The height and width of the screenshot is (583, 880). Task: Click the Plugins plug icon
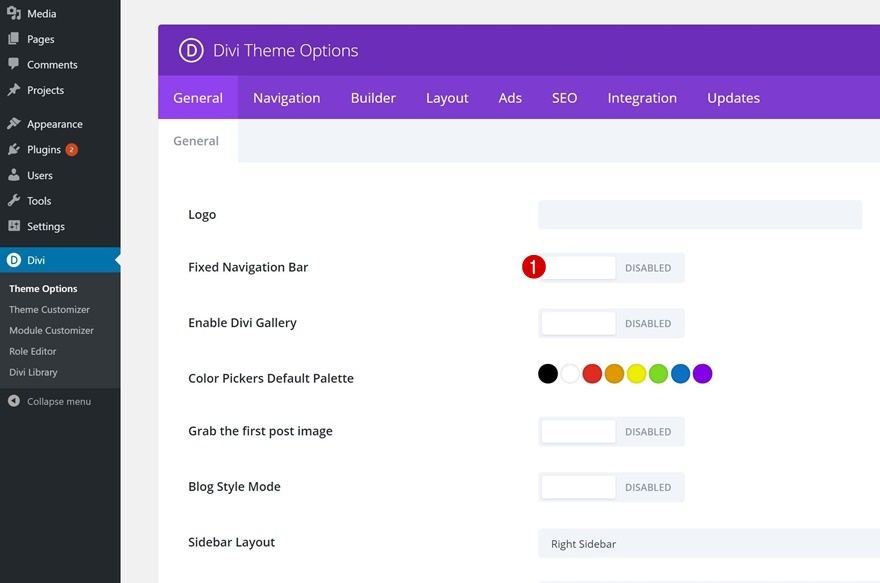(14, 150)
